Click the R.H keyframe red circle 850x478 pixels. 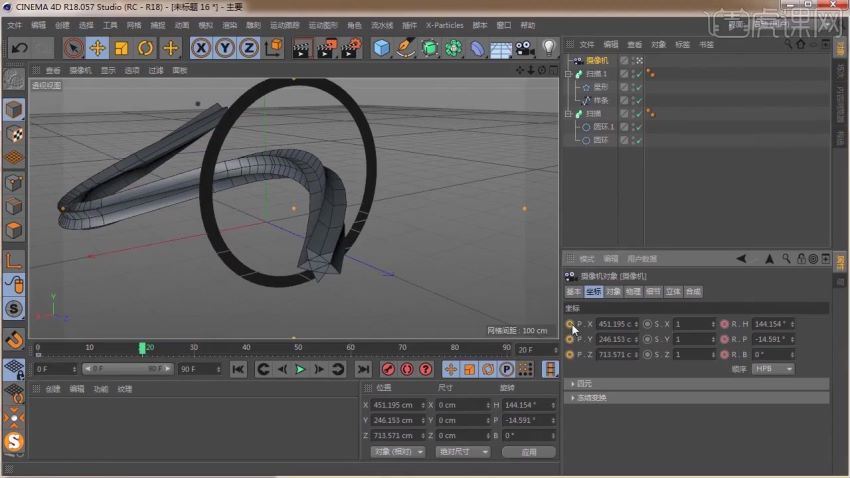pos(724,324)
